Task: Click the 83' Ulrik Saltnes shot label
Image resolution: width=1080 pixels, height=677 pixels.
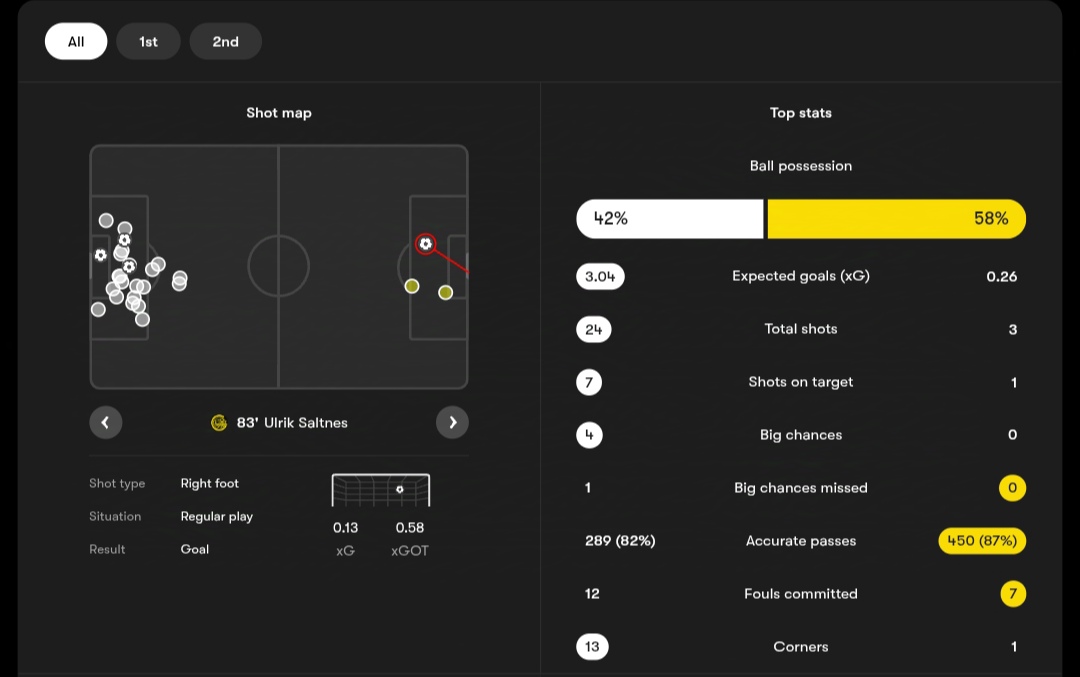Action: click(292, 423)
